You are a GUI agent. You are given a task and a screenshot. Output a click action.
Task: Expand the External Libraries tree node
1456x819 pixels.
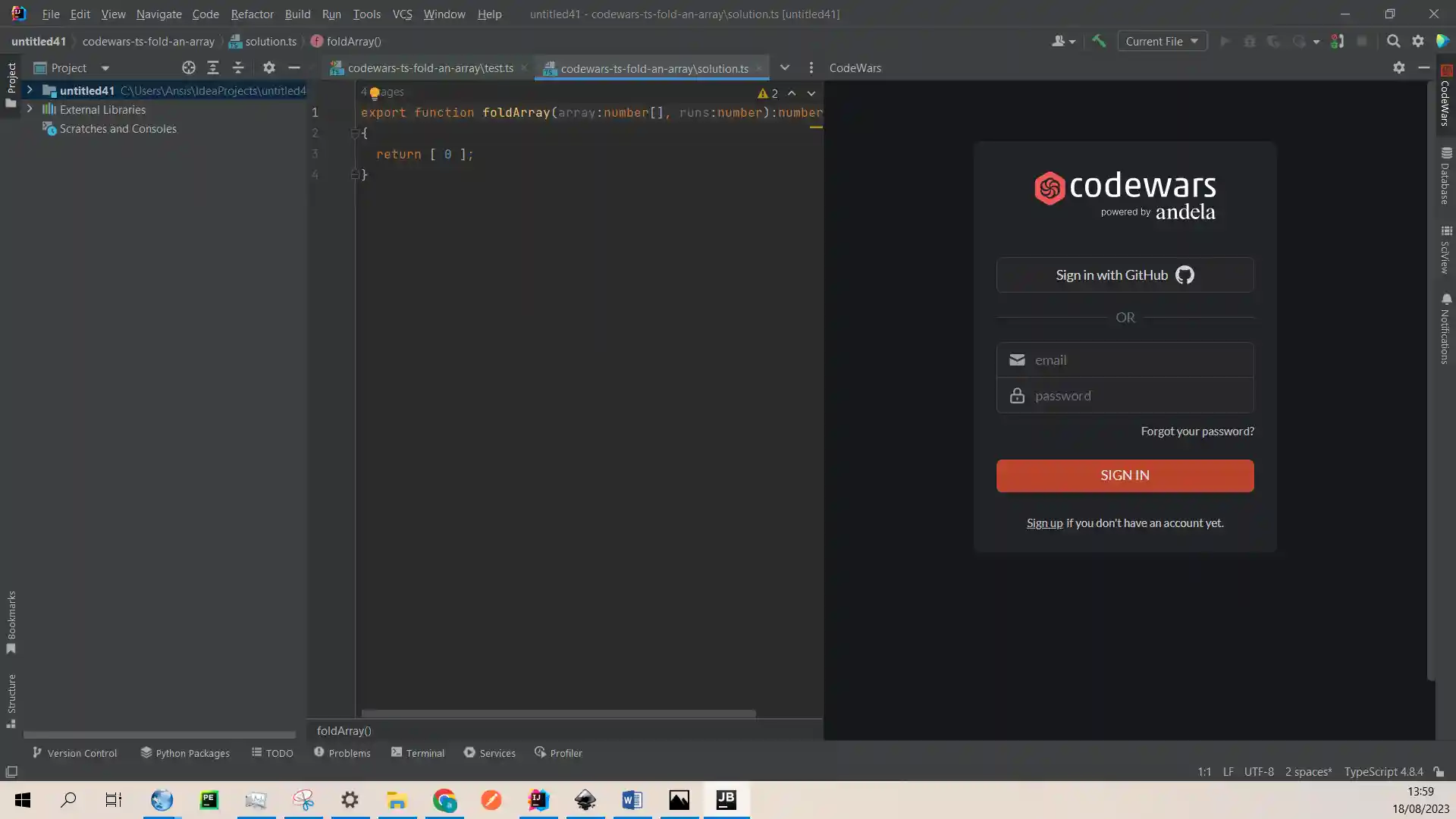coord(29,109)
